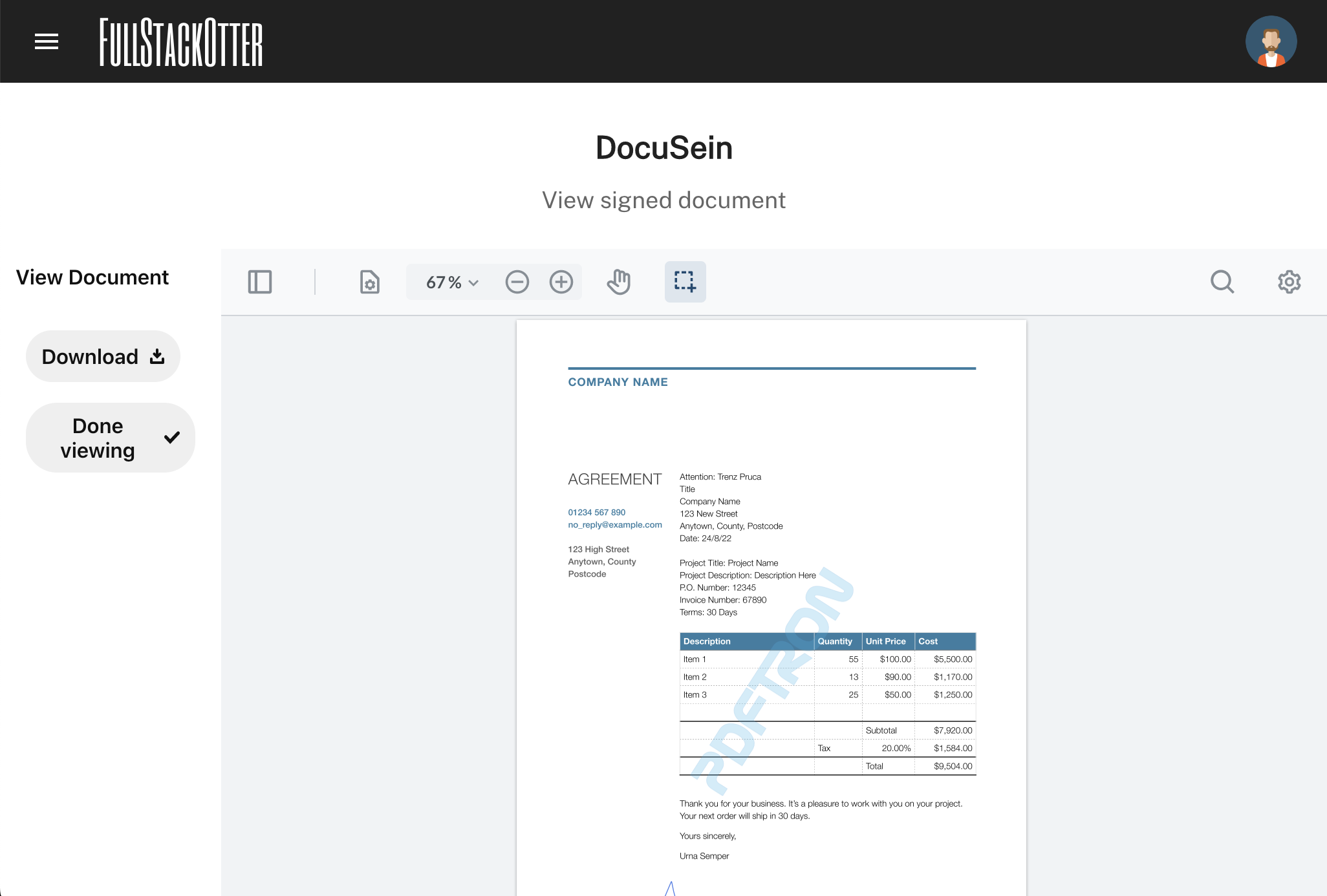Image resolution: width=1327 pixels, height=896 pixels.
Task: Zoom out of the document
Action: (517, 282)
